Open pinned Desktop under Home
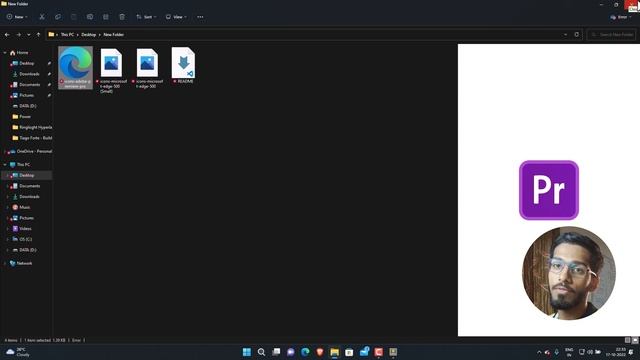This screenshot has height=360, width=640. pyautogui.click(x=27, y=63)
